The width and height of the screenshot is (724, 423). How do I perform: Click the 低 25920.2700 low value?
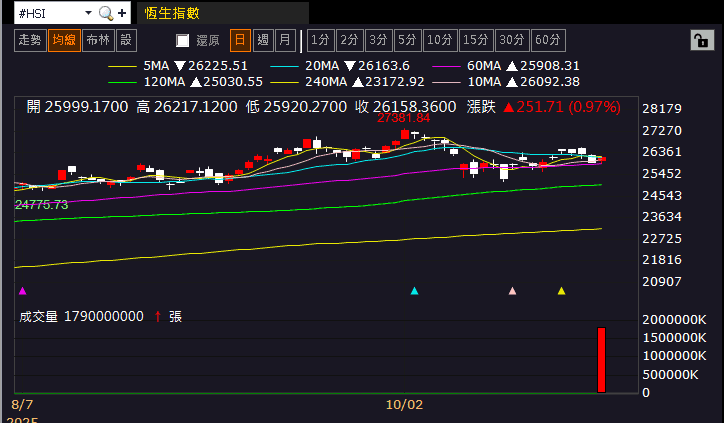tap(296, 107)
